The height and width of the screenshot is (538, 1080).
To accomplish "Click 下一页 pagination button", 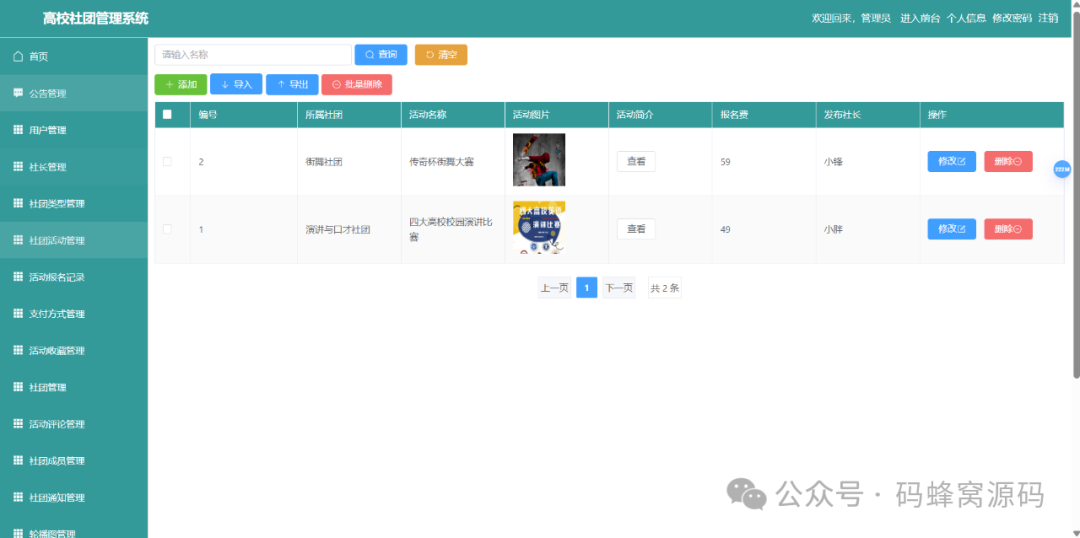I will (x=619, y=288).
